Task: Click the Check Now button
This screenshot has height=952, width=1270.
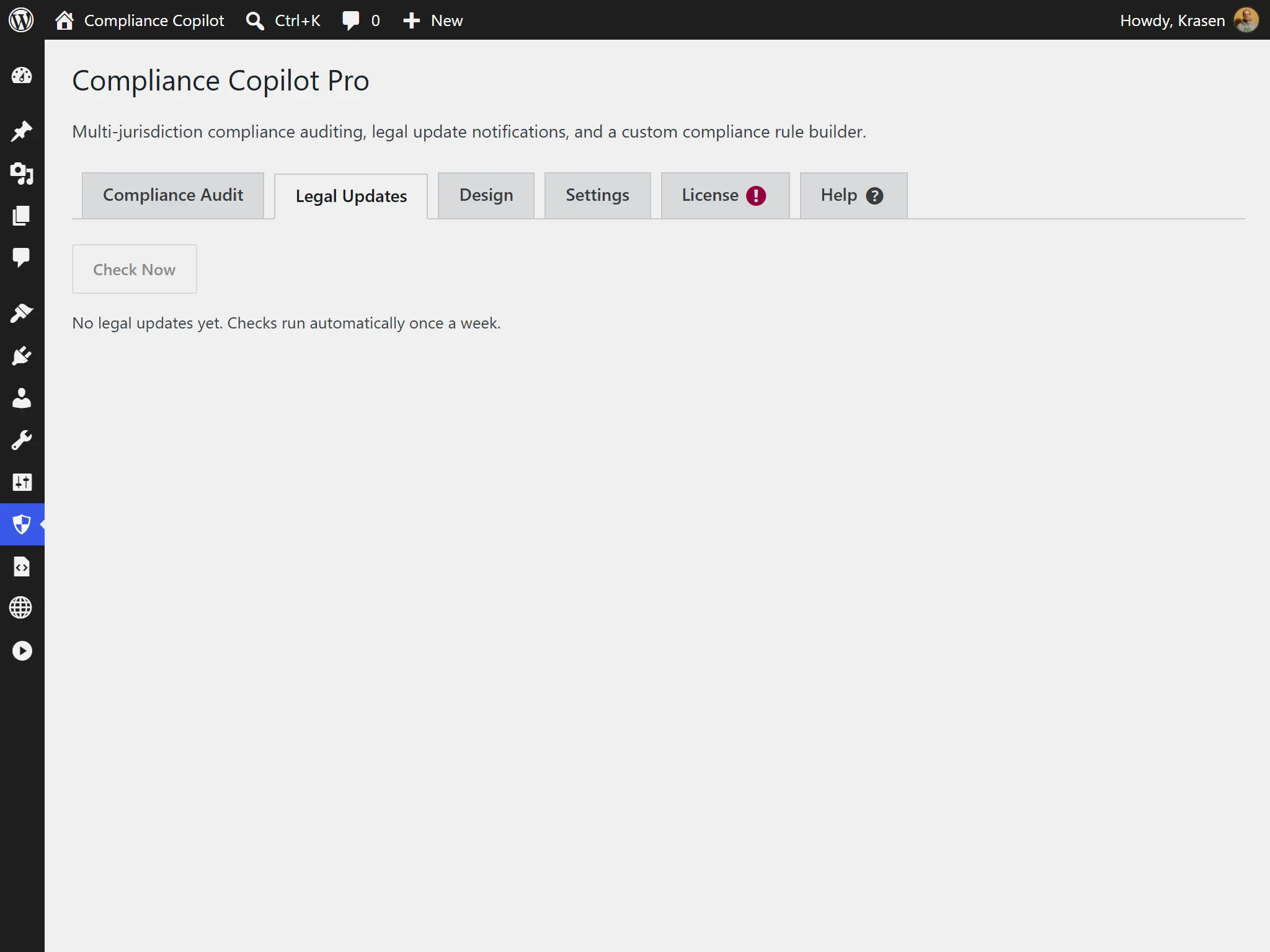Action: (x=135, y=269)
